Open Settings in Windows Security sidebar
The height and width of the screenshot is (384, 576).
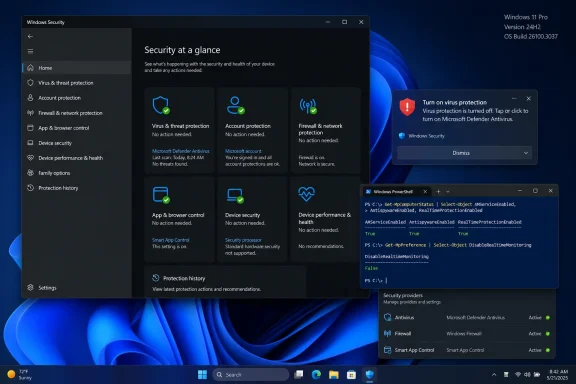(x=76, y=288)
